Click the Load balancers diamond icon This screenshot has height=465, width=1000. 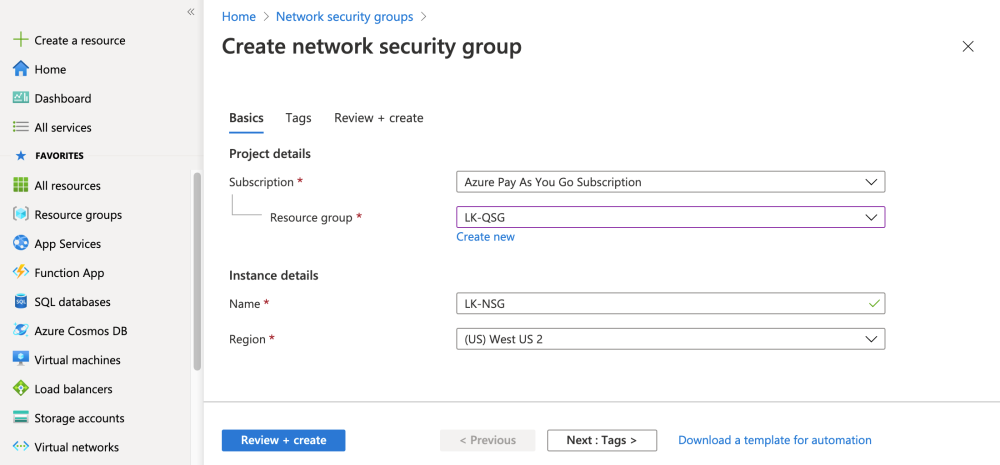coord(20,388)
